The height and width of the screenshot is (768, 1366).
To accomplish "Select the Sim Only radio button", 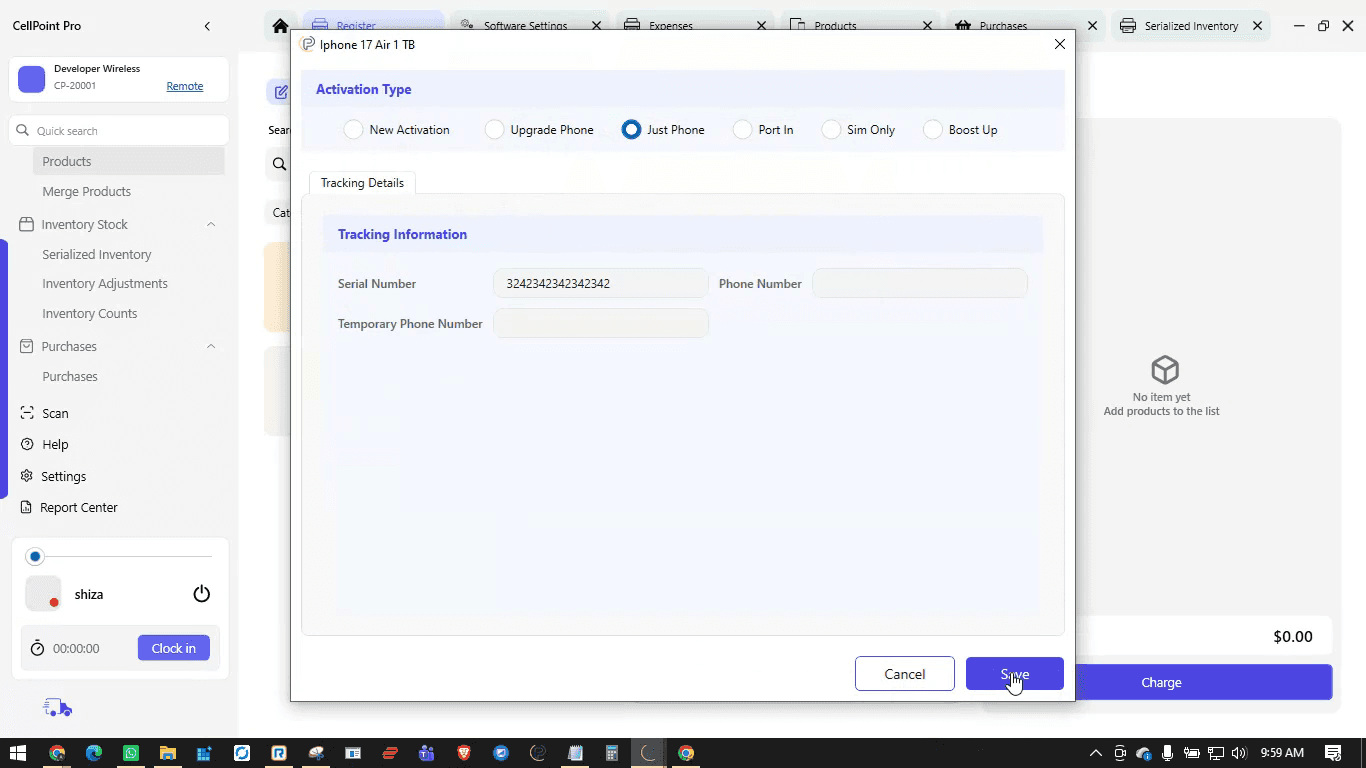I will 831,130.
